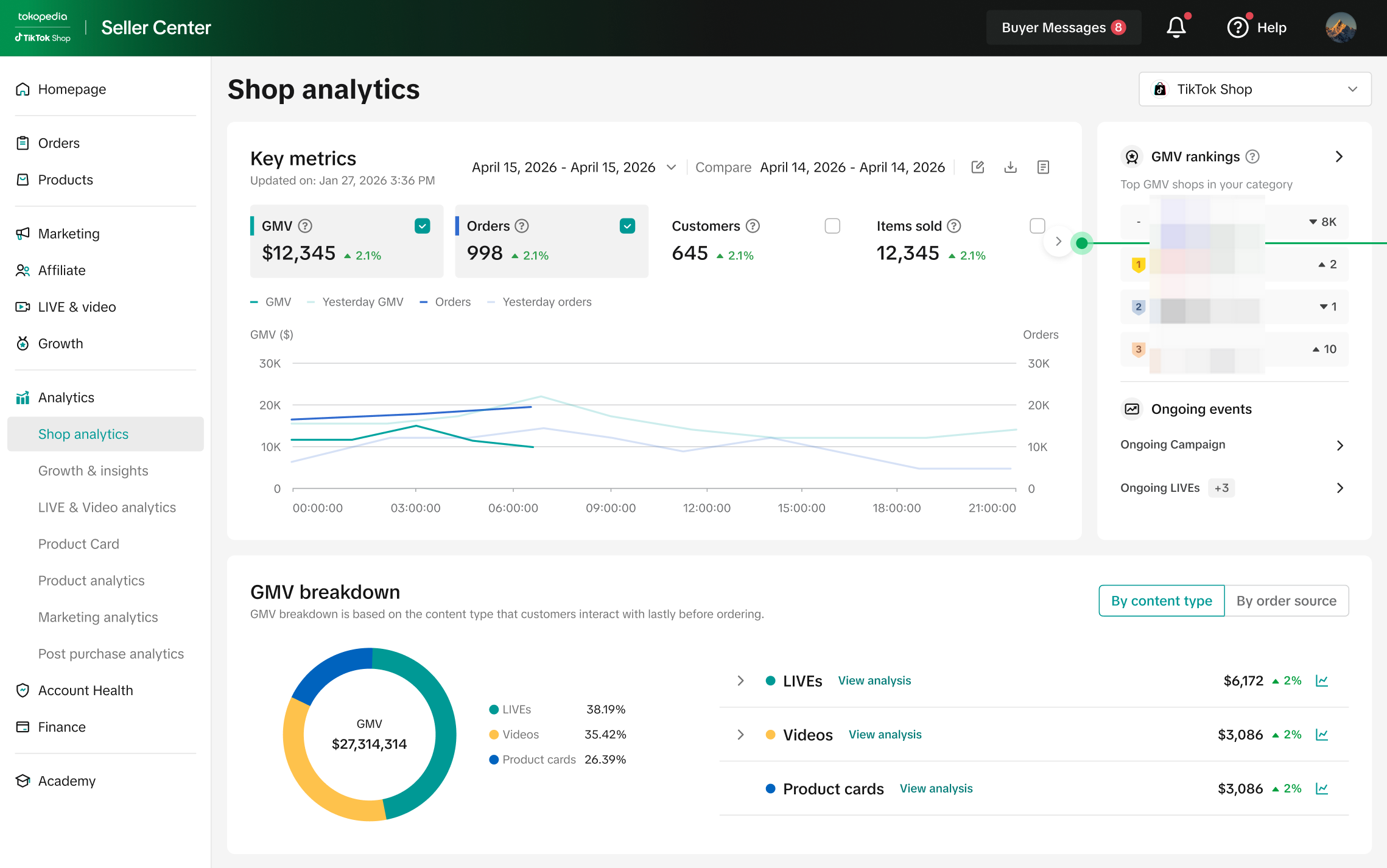Open LIVE & Video analytics menu item
The width and height of the screenshot is (1387, 868).
click(x=107, y=507)
